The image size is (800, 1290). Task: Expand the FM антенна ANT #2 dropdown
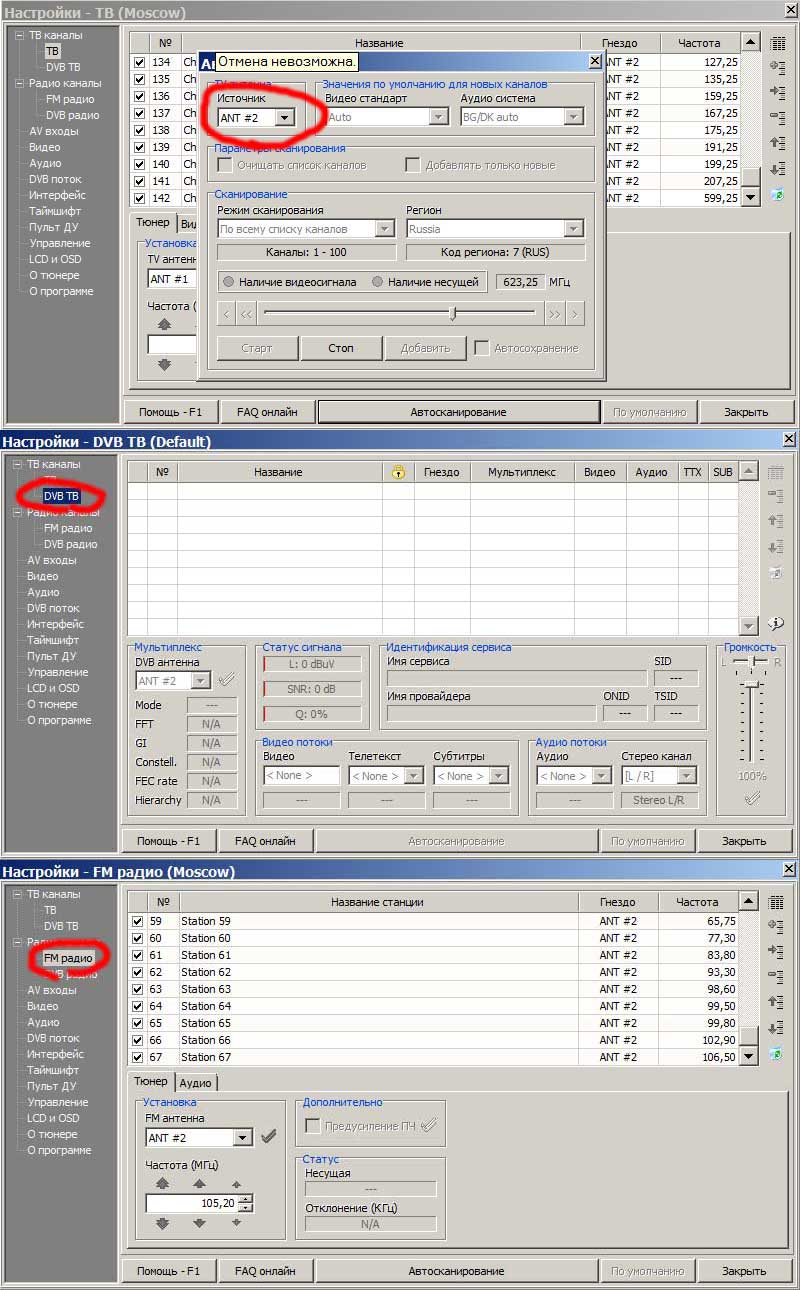(x=242, y=1138)
